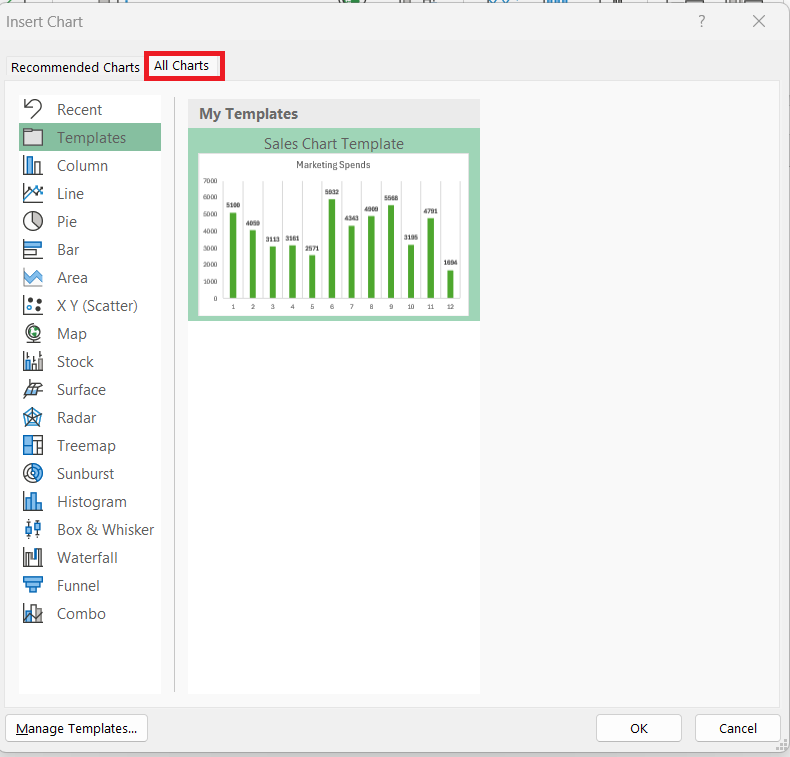Select the Map chart globe icon
The width and height of the screenshot is (790, 757).
33,333
